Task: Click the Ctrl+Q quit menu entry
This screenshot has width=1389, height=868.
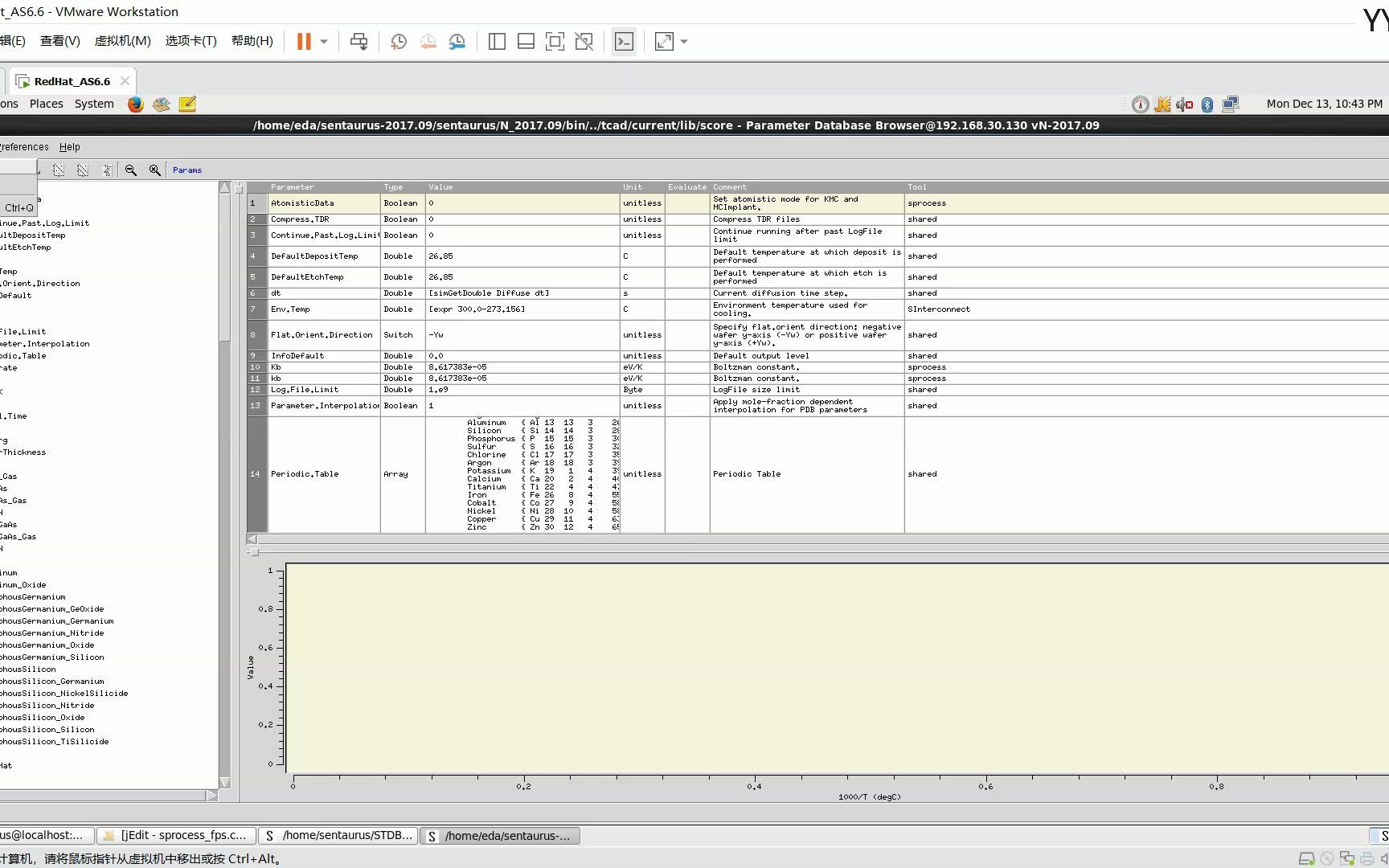Action: pyautogui.click(x=18, y=207)
